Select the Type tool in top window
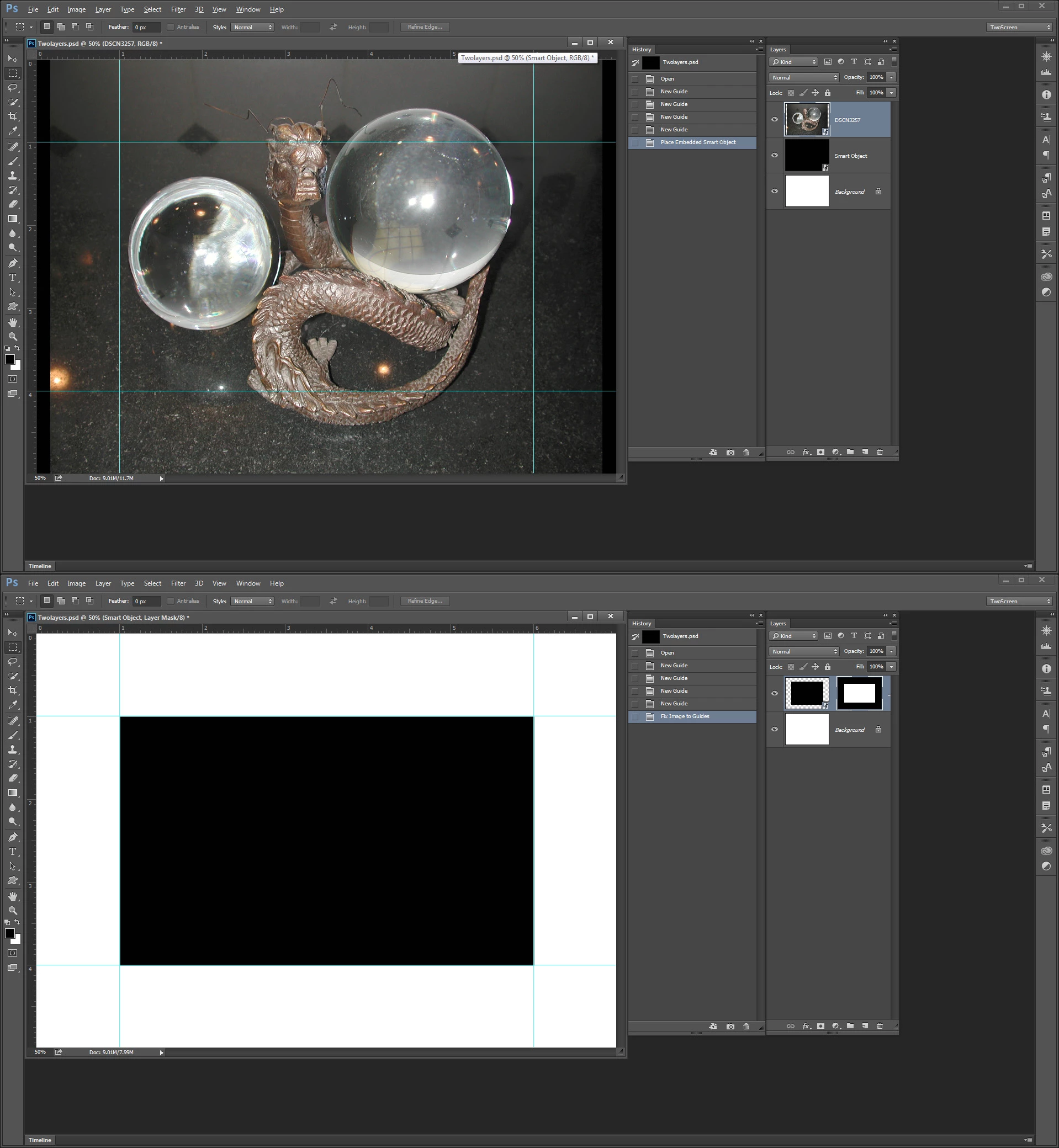The image size is (1059, 1148). (13, 278)
